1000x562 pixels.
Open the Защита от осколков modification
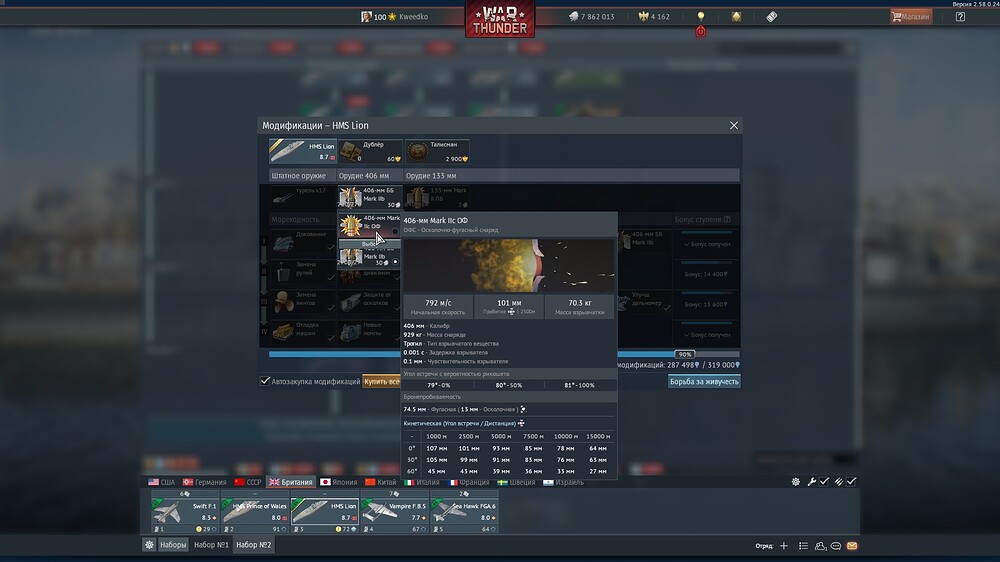pos(369,302)
